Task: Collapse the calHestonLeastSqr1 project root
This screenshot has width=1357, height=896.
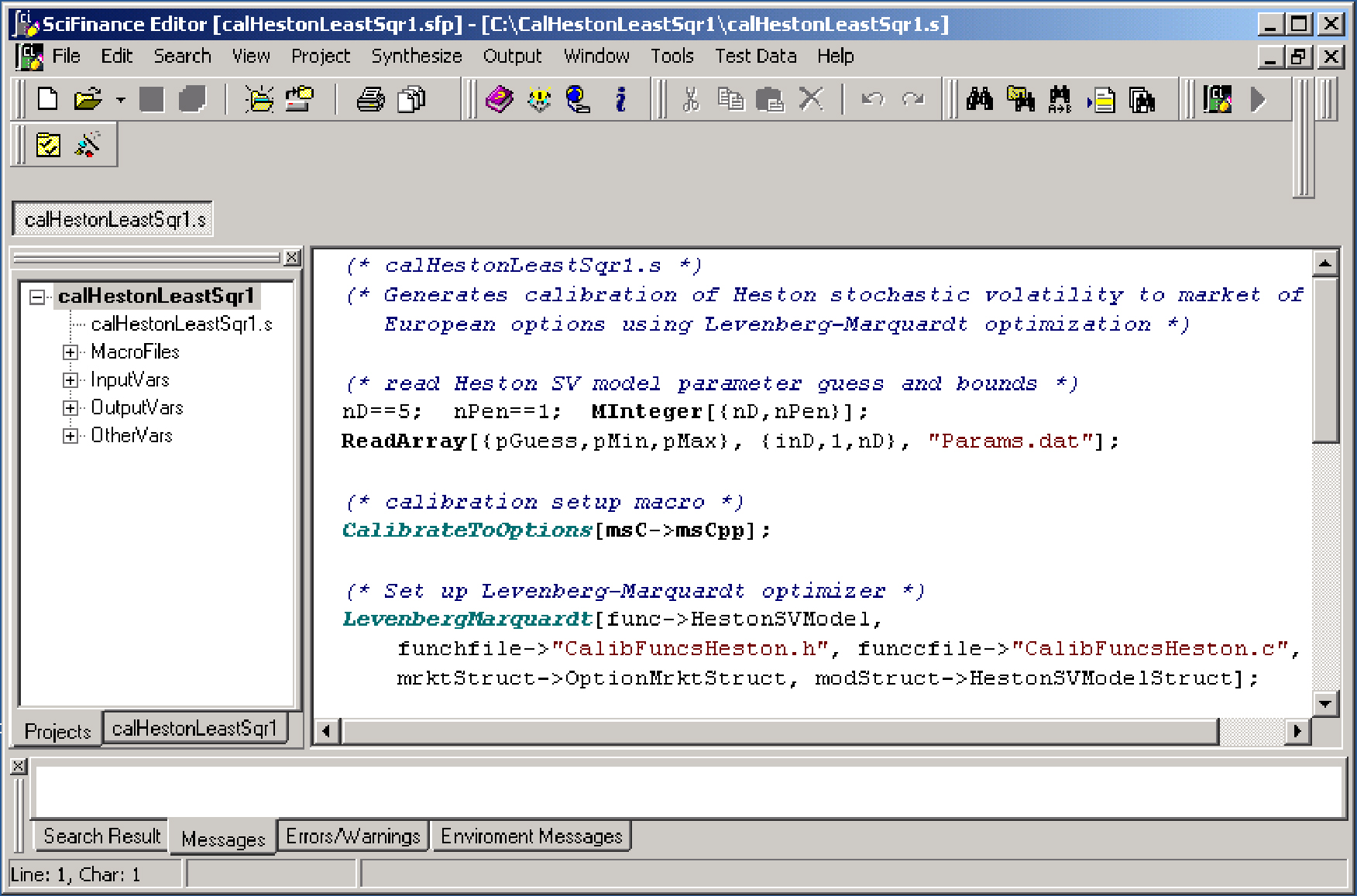Action: (36, 297)
